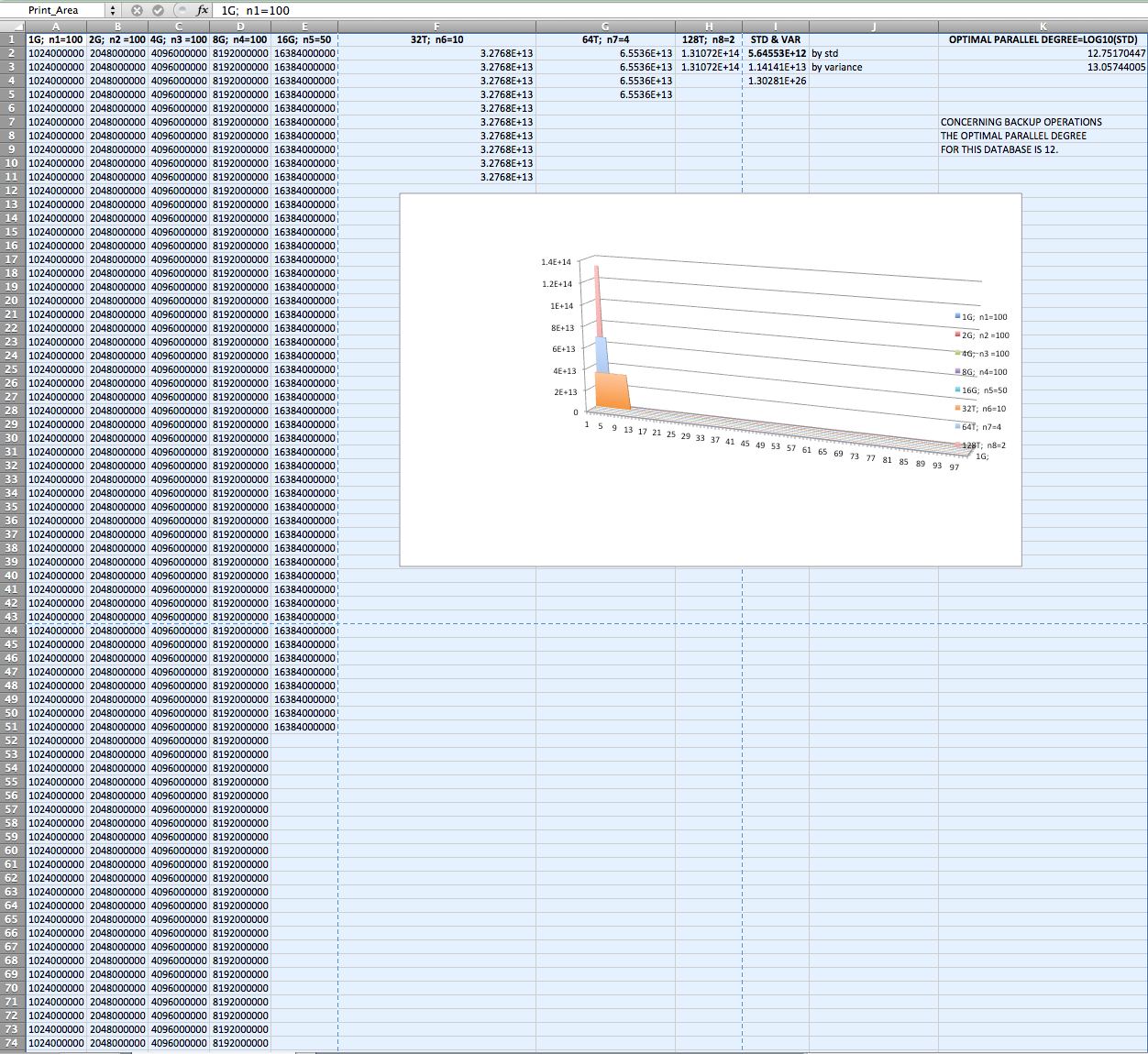Click the 'by variance' label cell
Screen dimensions: 1148x1054
874,67
